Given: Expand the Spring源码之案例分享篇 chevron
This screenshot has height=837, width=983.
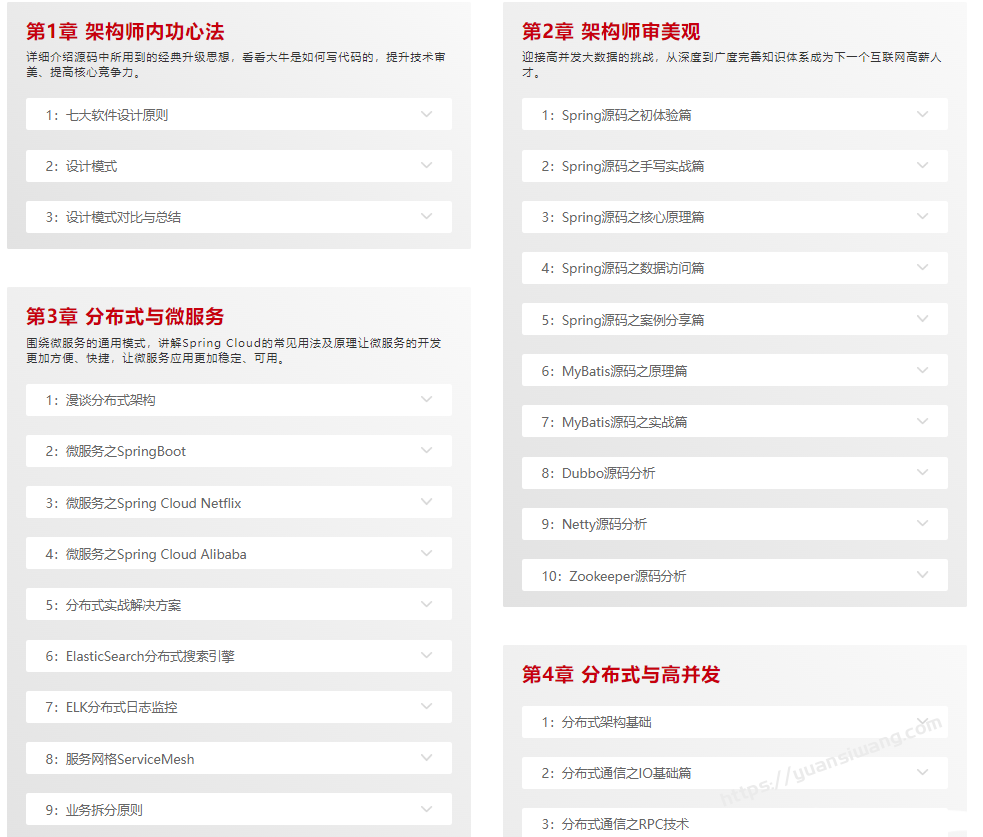Looking at the screenshot, I should [922, 318].
